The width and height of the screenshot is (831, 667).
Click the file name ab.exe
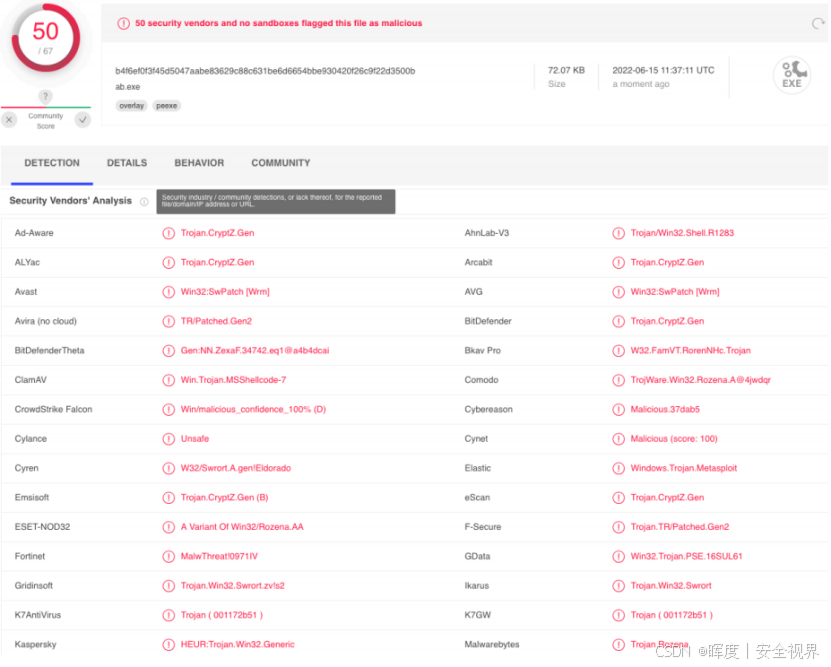click(128, 87)
